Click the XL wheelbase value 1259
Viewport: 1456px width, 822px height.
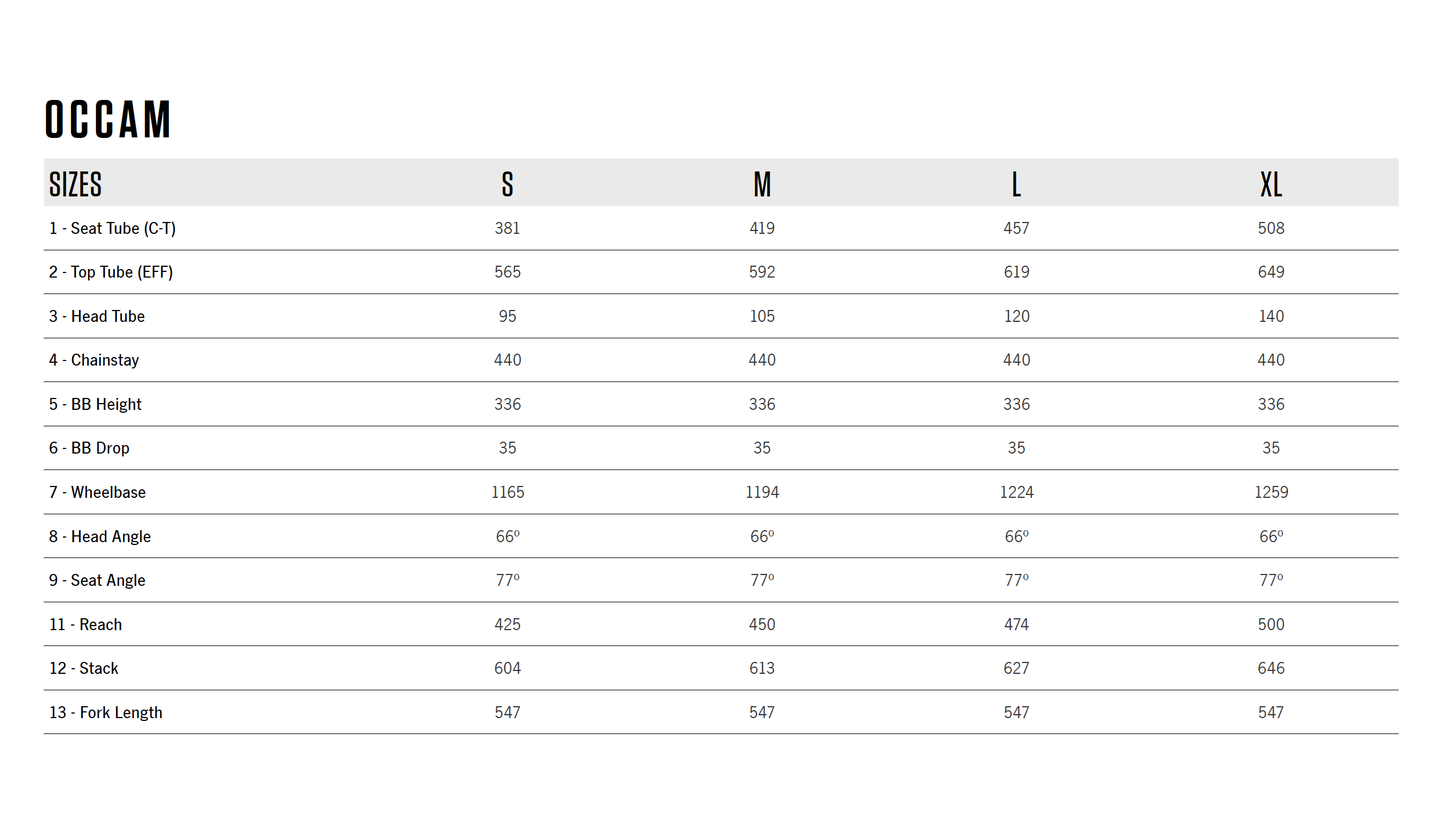pyautogui.click(x=1271, y=492)
